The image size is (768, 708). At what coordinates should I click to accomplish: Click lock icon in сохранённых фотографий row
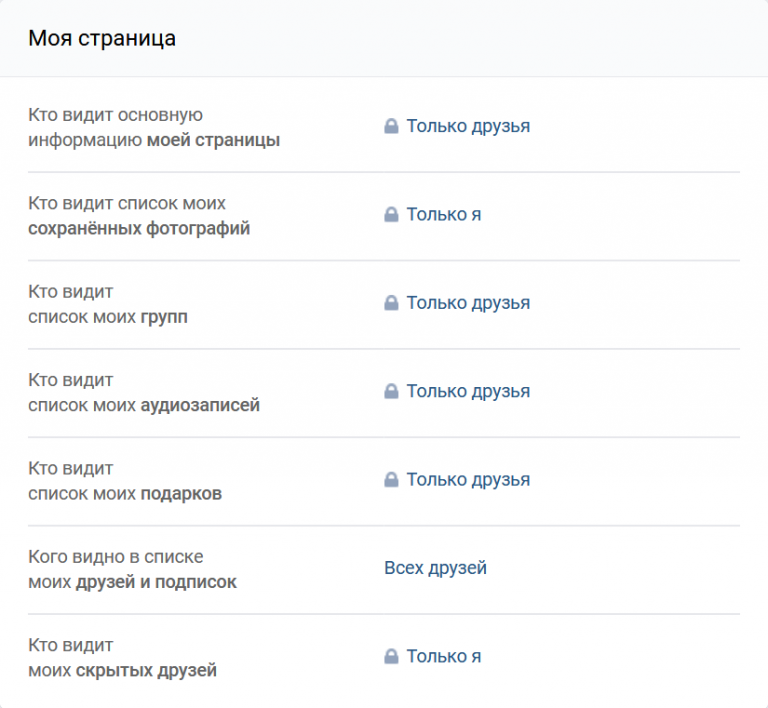coord(391,214)
